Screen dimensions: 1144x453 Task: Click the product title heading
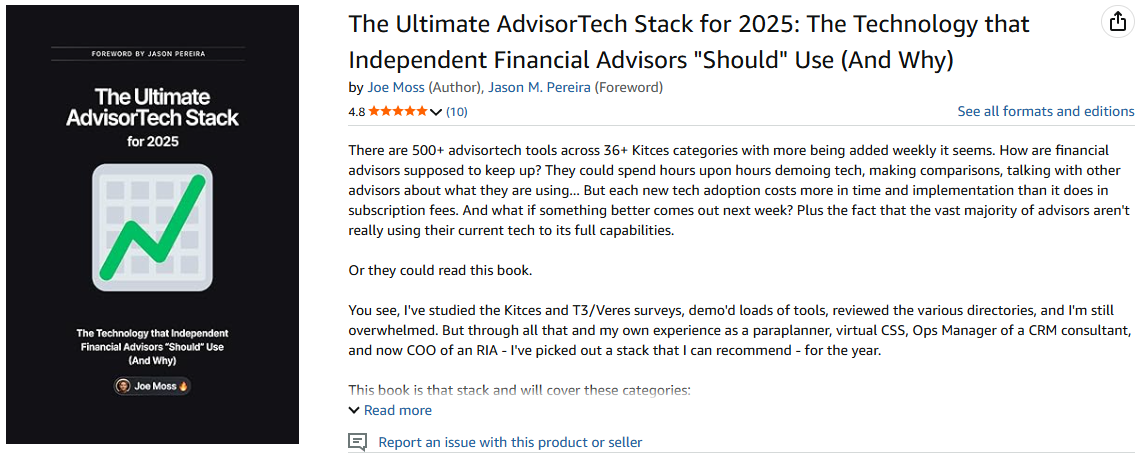[689, 42]
